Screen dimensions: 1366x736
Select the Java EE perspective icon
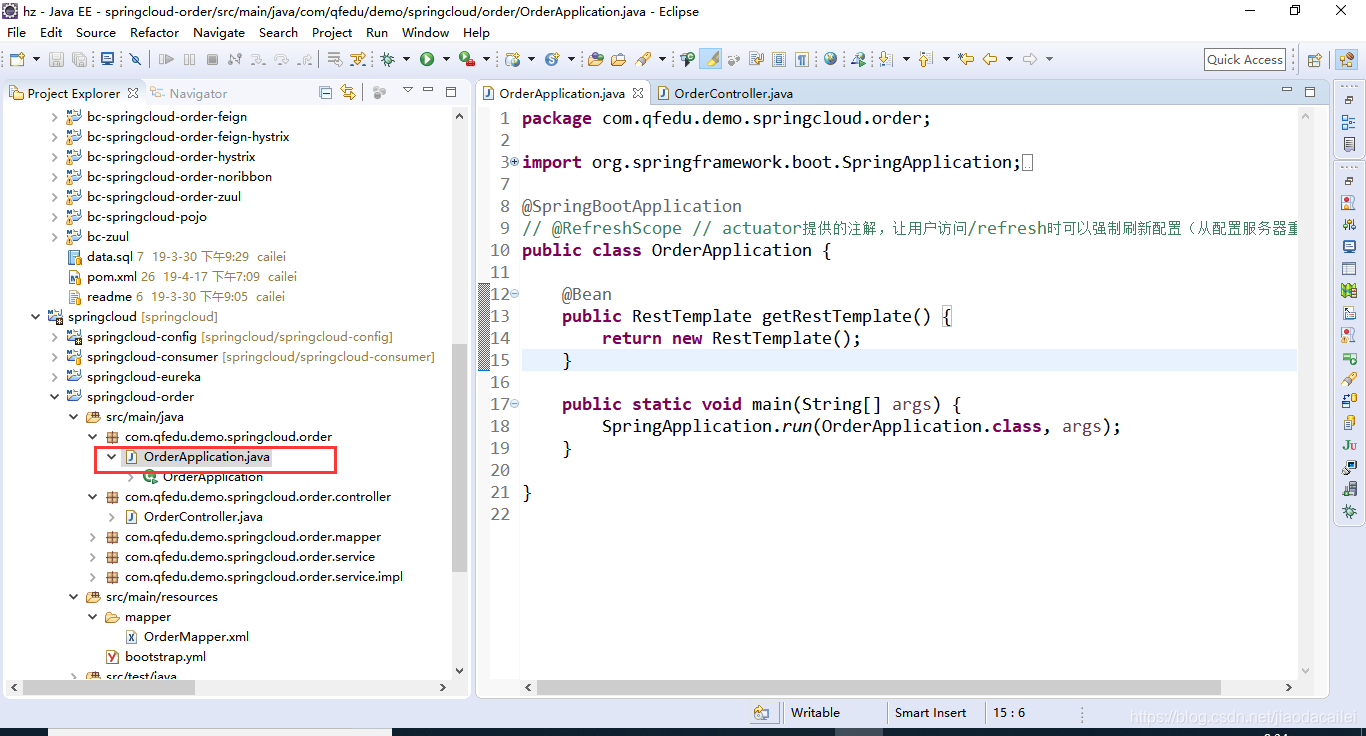1346,60
